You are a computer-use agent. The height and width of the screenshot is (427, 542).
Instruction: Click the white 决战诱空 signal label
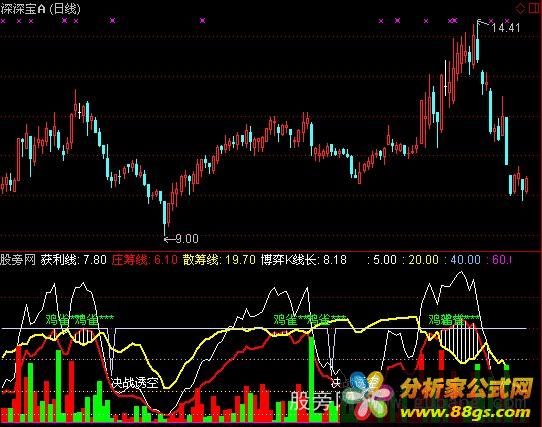click(135, 382)
